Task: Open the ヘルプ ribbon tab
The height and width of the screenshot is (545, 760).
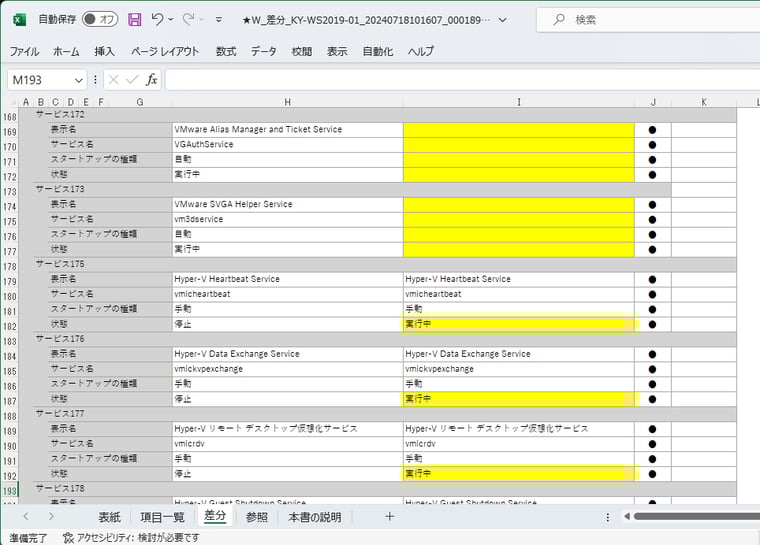Action: tap(421, 51)
